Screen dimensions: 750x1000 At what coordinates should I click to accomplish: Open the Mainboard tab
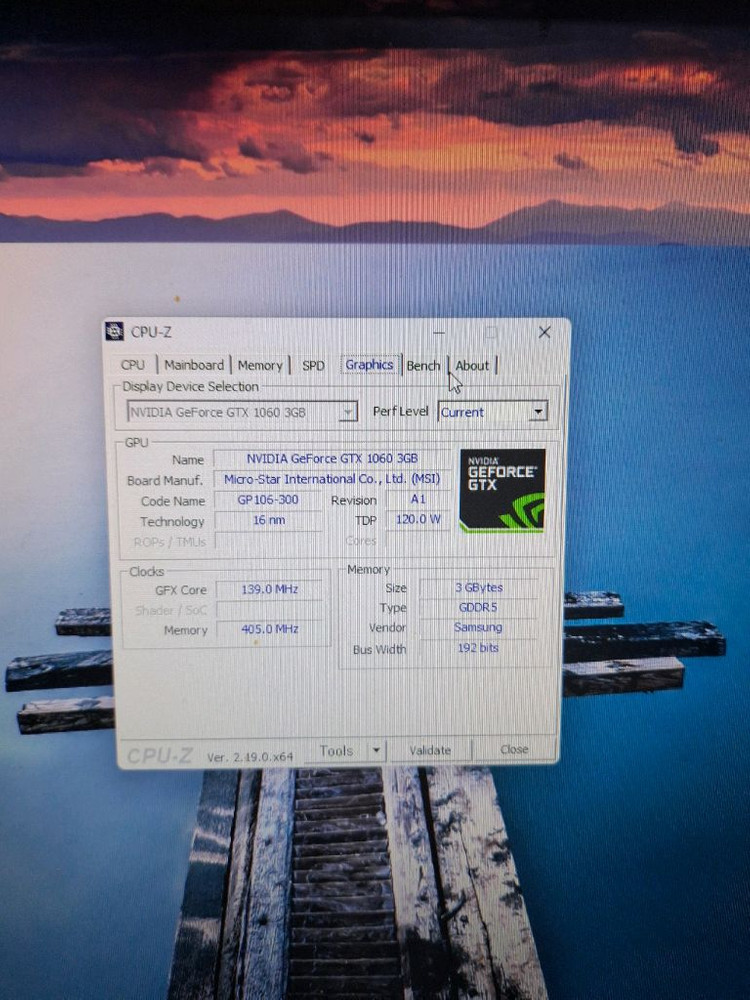pos(194,365)
